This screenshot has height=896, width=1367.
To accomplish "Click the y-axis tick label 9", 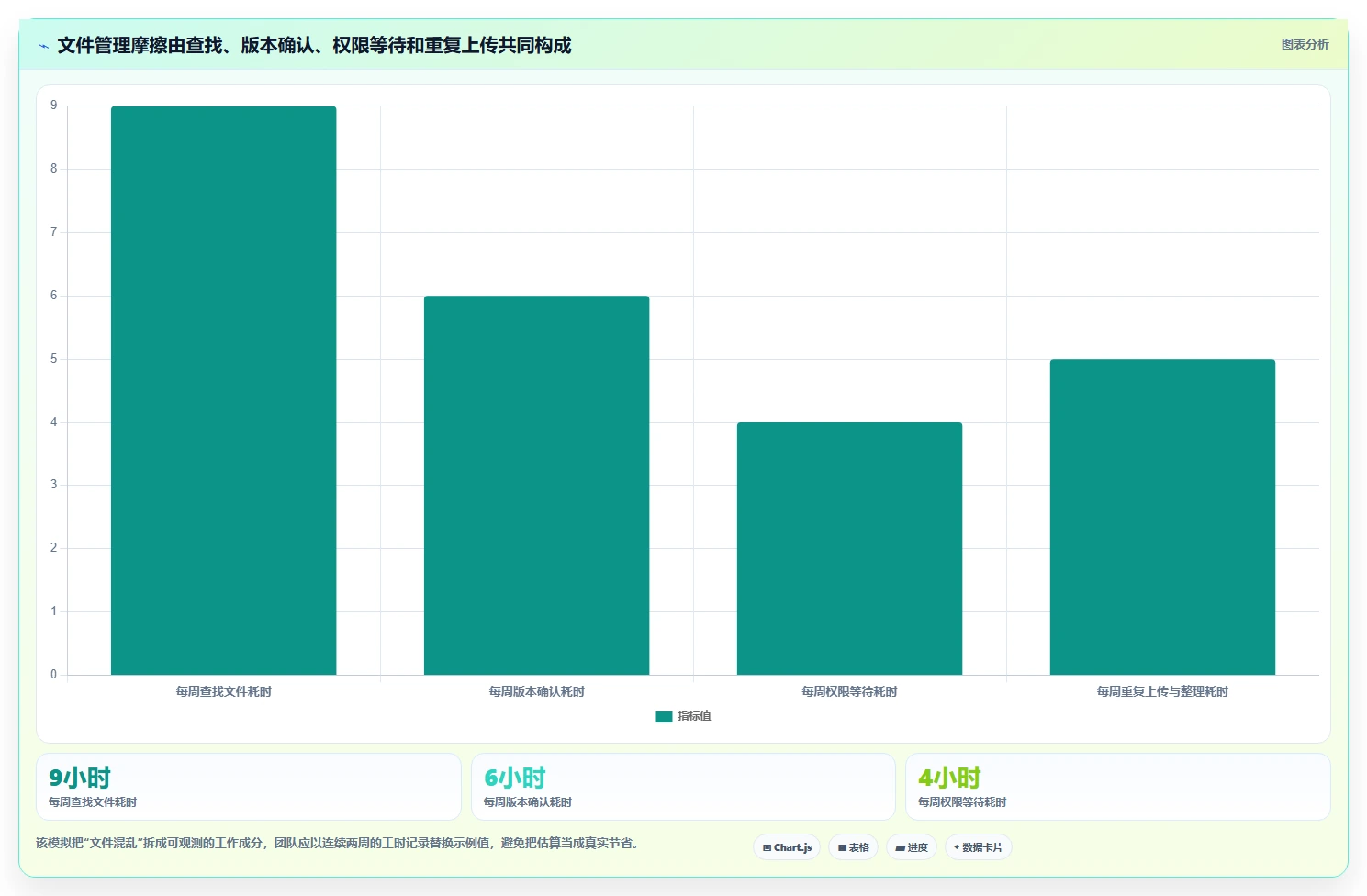I will [53, 106].
